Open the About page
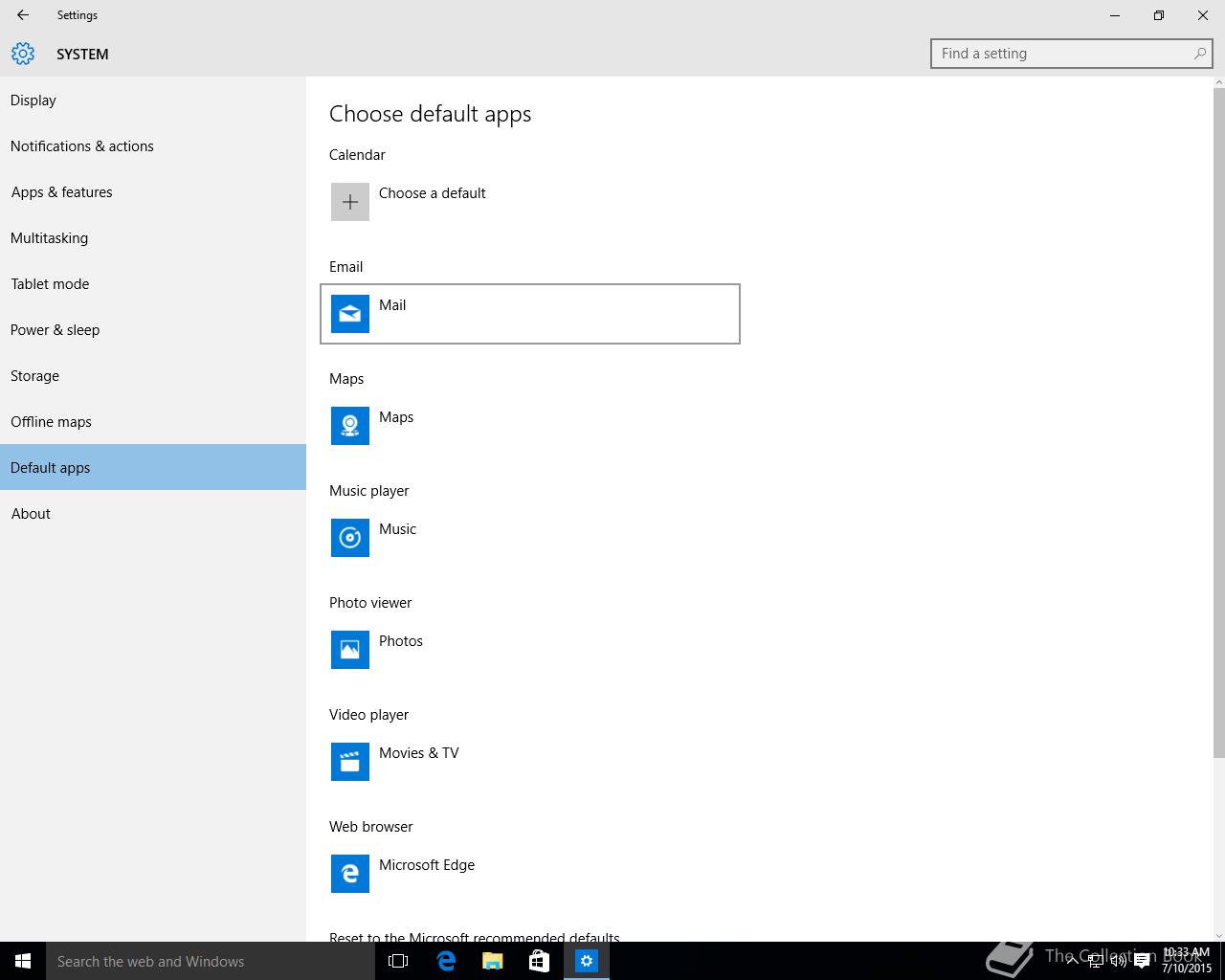1225x980 pixels. click(x=153, y=514)
